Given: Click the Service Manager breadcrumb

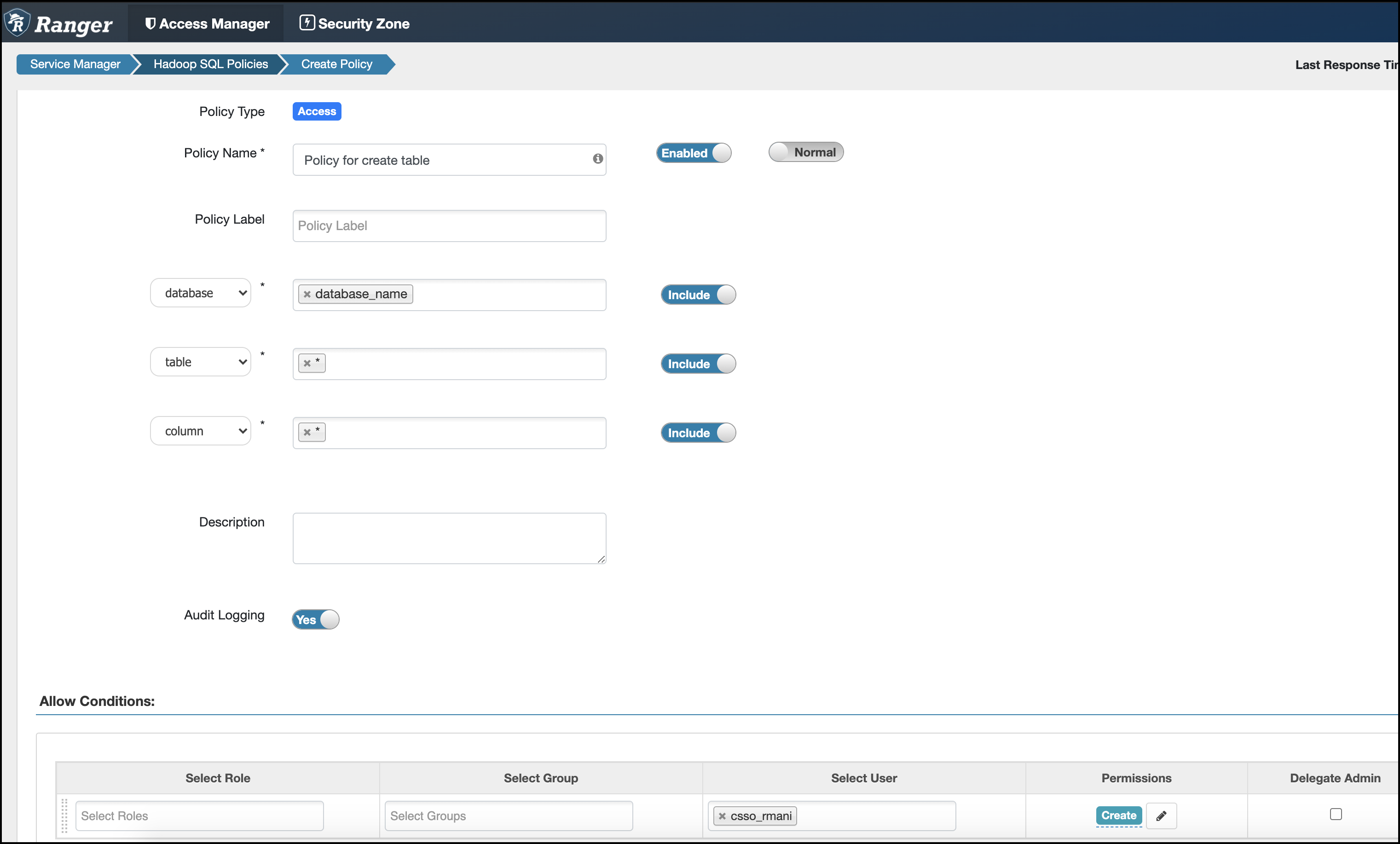Looking at the screenshot, I should (x=75, y=64).
